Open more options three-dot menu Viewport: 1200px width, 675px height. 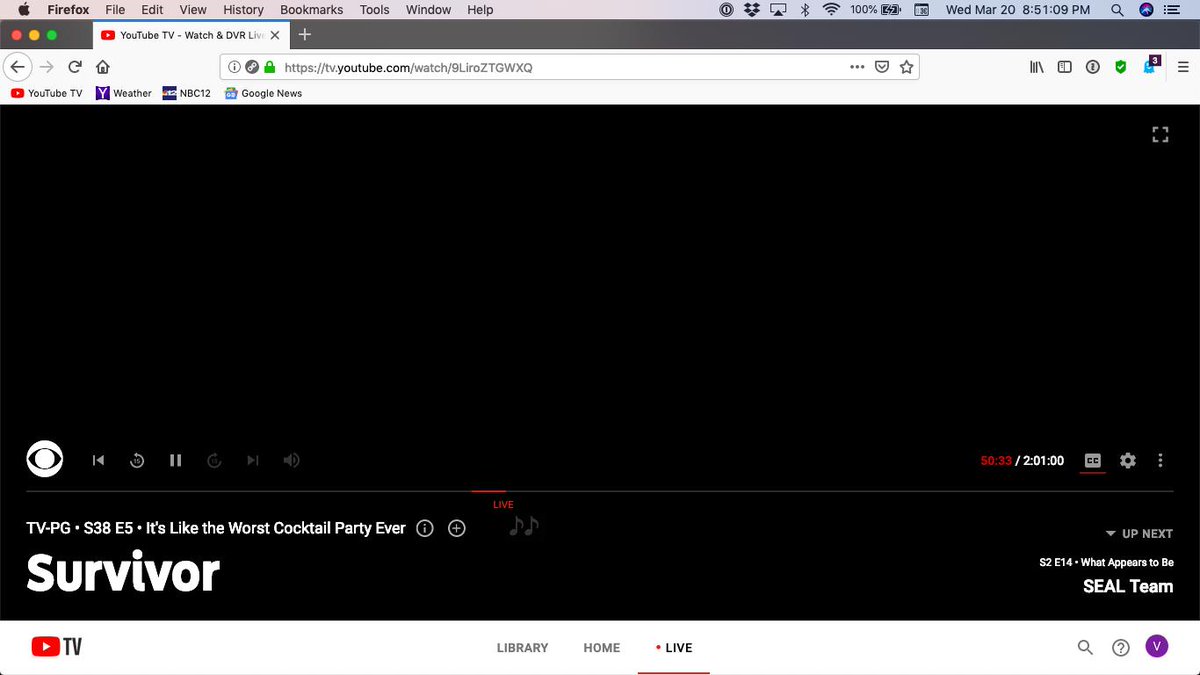pyautogui.click(x=1160, y=460)
